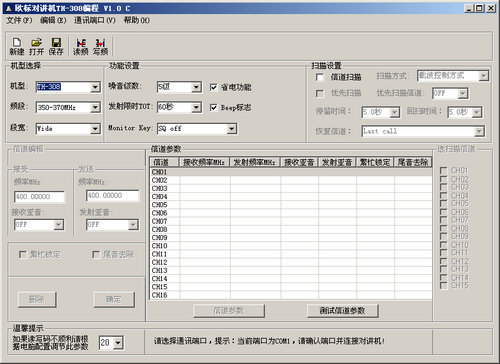Expand the 发射亚音 OFF dropdown

[x=133, y=225]
